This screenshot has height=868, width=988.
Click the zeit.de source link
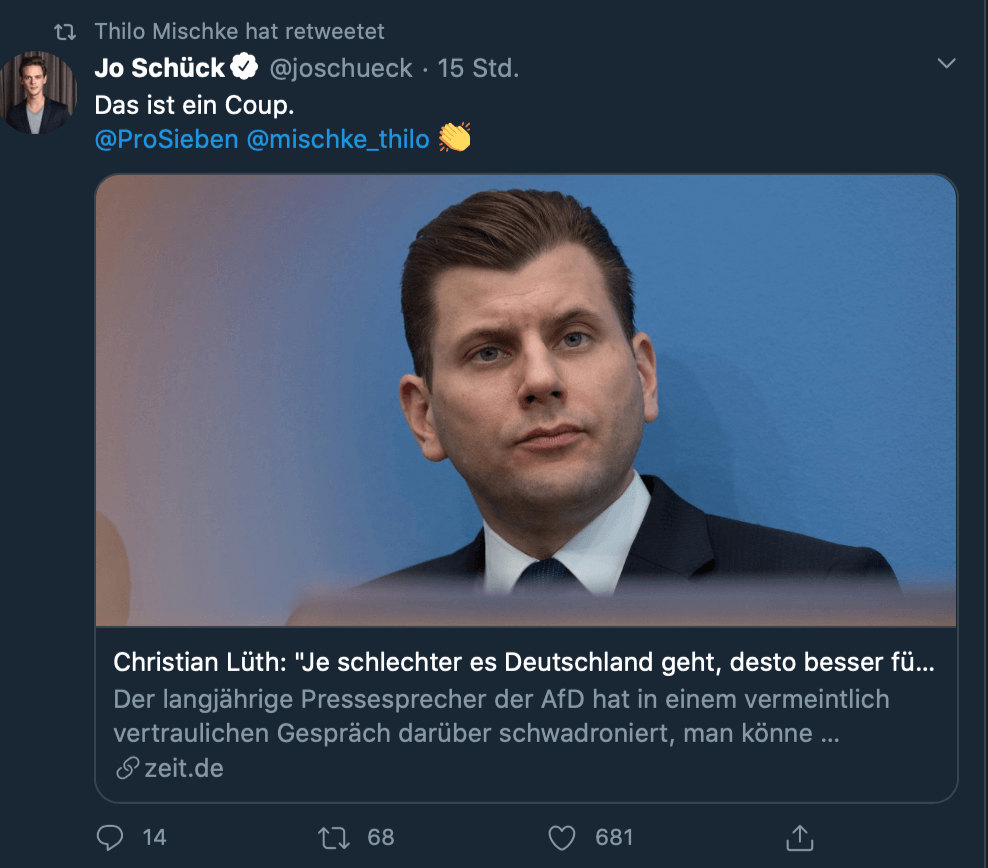(182, 768)
